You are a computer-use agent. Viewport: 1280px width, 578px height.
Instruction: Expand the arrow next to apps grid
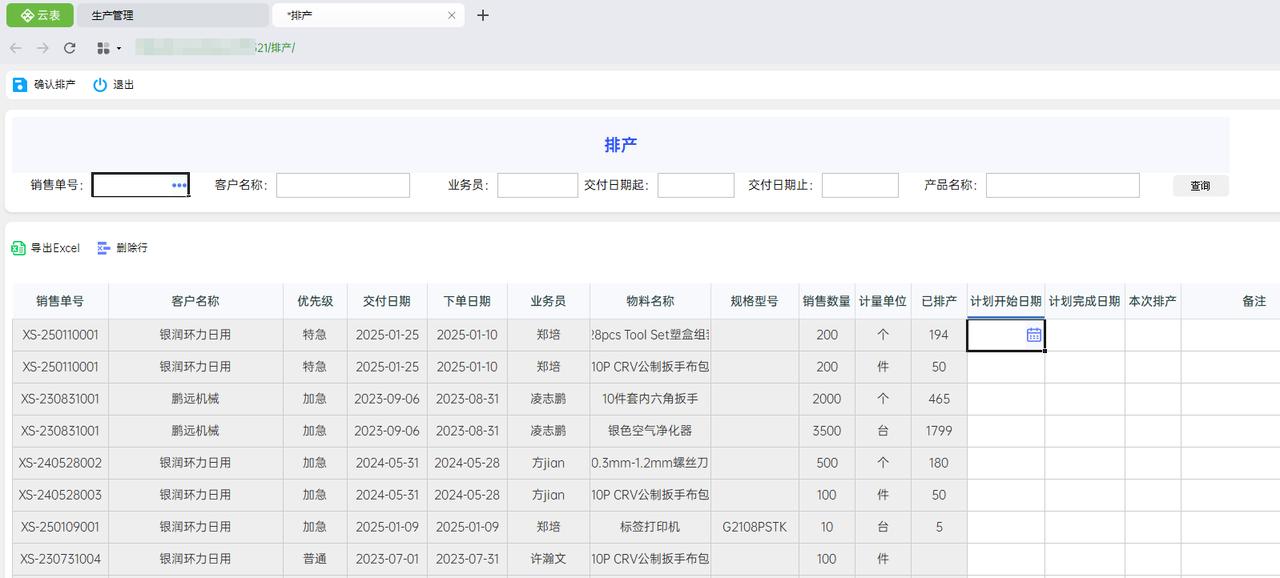(x=119, y=48)
